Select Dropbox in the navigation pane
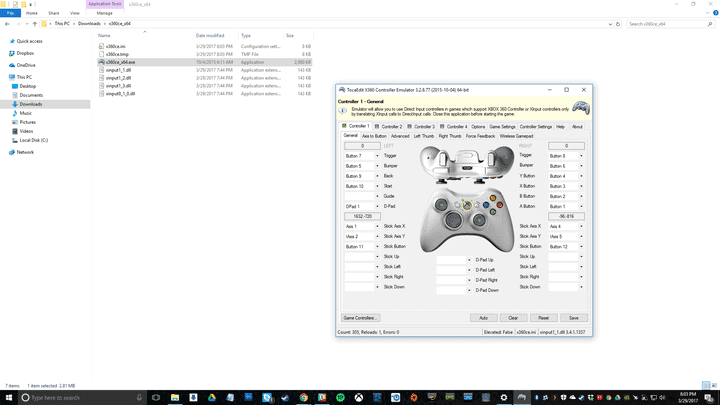This screenshot has height=405, width=720. (x=25, y=53)
